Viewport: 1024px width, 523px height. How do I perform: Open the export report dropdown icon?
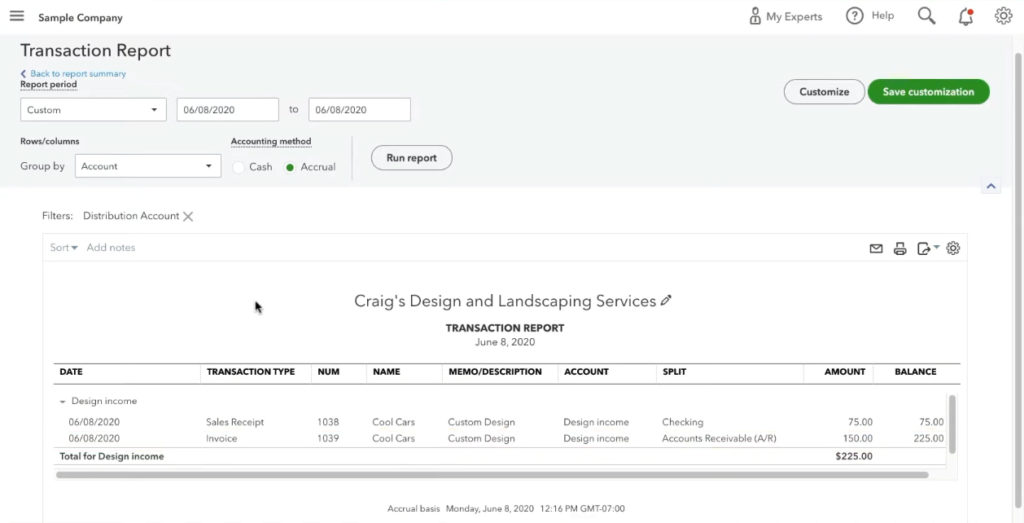tap(926, 249)
